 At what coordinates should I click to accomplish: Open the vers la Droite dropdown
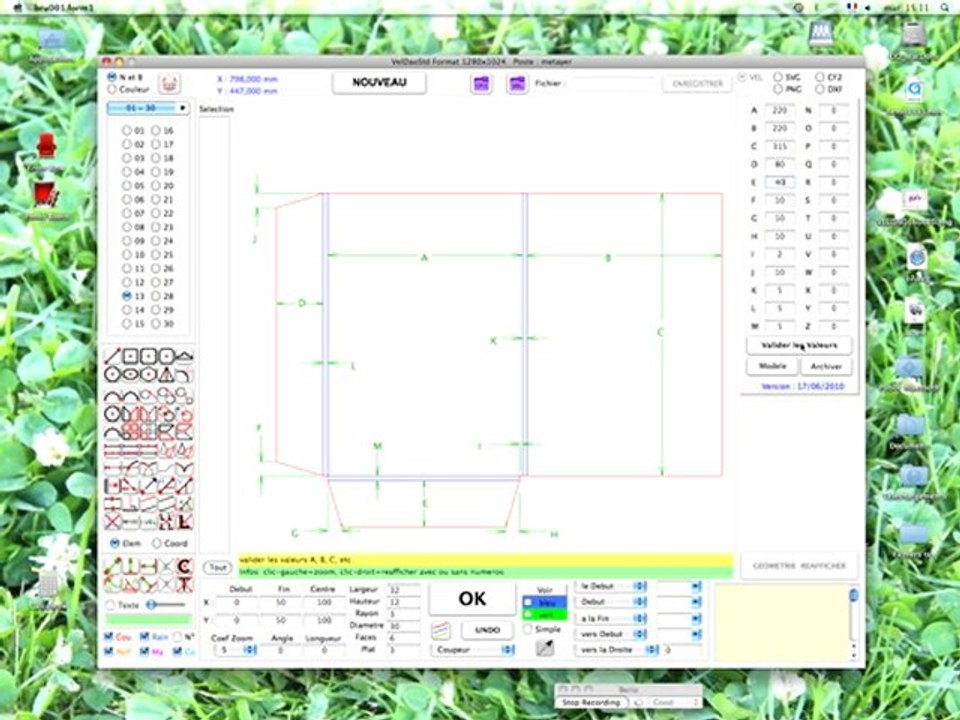617,650
